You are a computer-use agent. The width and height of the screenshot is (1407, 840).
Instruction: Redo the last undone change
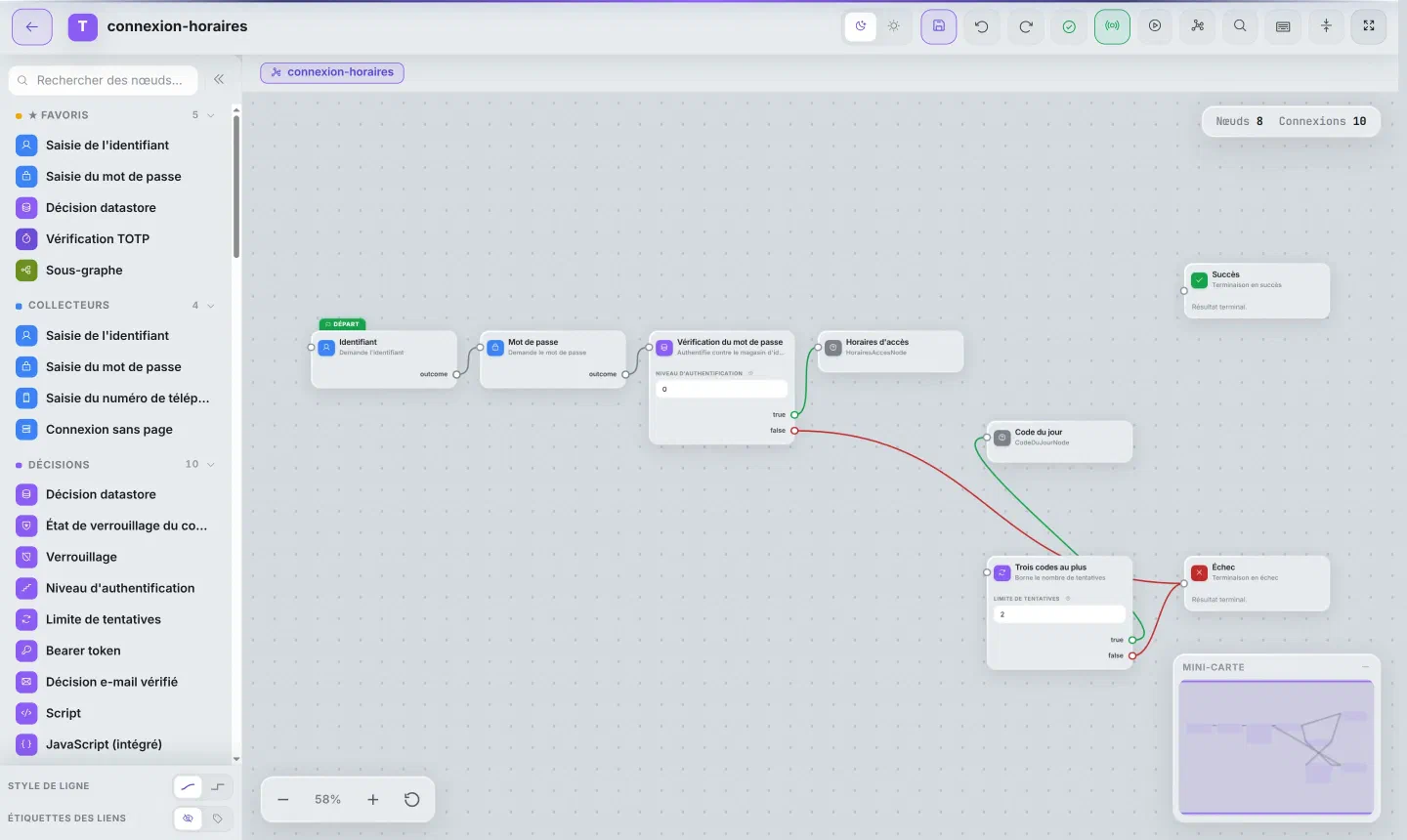pos(1026,26)
